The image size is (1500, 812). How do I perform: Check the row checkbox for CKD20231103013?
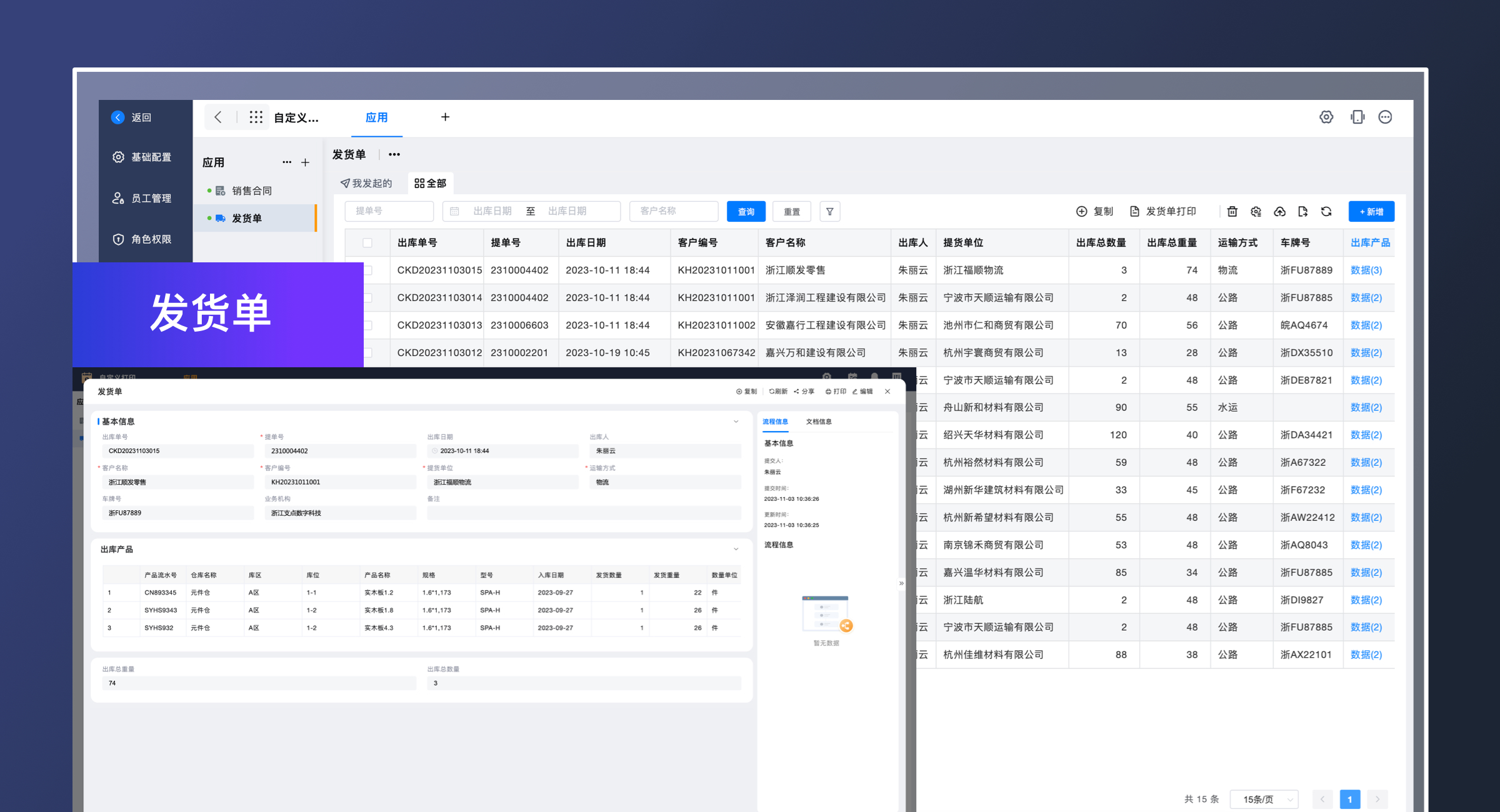pos(368,325)
